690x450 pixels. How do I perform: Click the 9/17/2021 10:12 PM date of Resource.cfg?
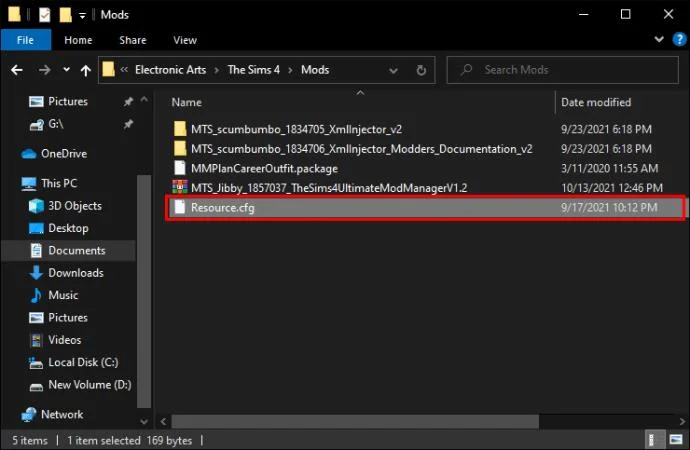click(x=609, y=208)
